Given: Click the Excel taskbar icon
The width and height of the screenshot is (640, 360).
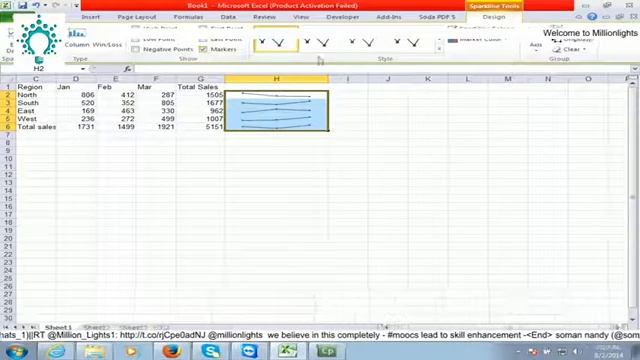Looking at the screenshot, I should pos(287,351).
